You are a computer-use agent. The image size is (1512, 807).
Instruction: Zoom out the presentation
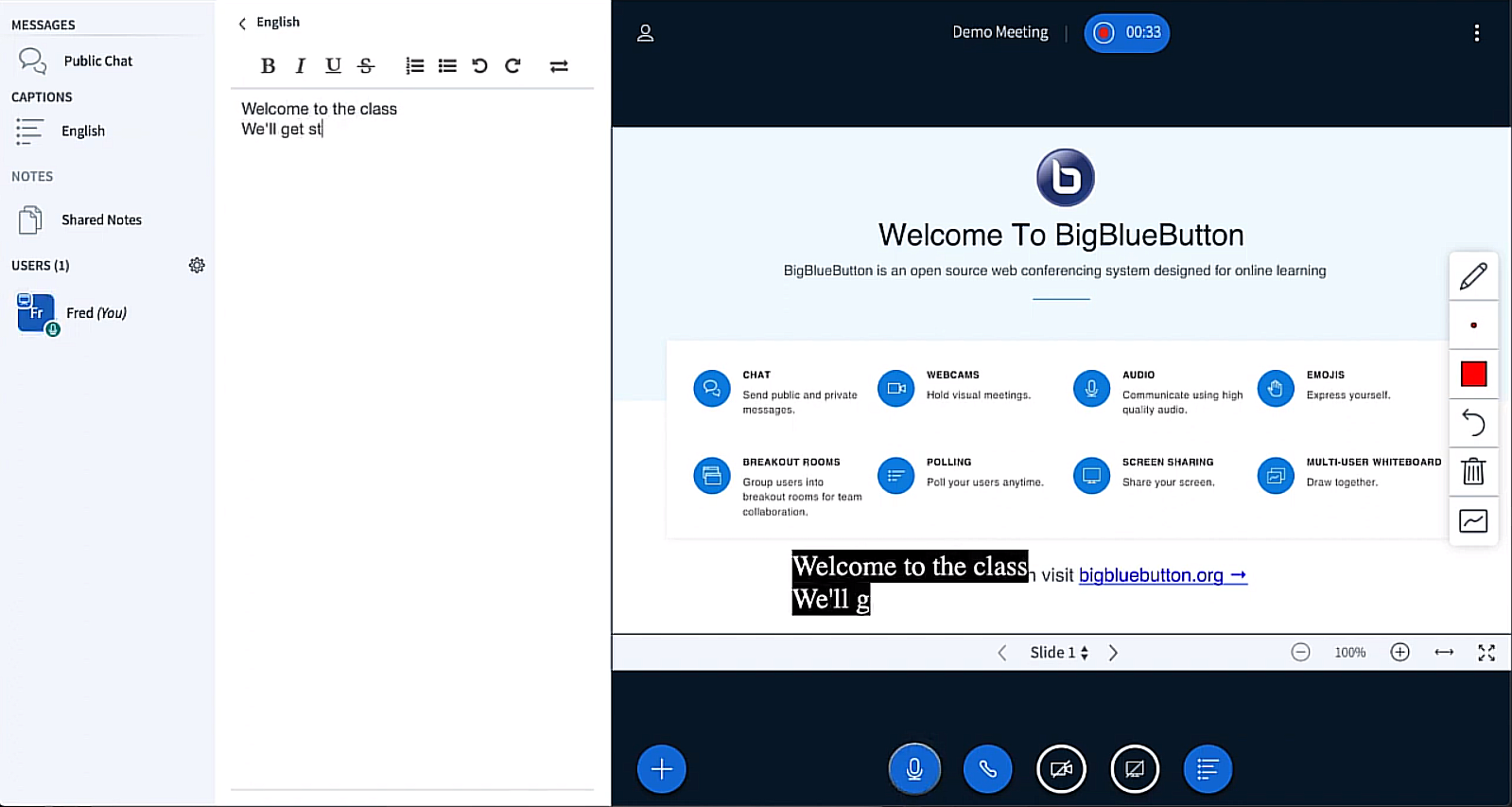click(1301, 652)
